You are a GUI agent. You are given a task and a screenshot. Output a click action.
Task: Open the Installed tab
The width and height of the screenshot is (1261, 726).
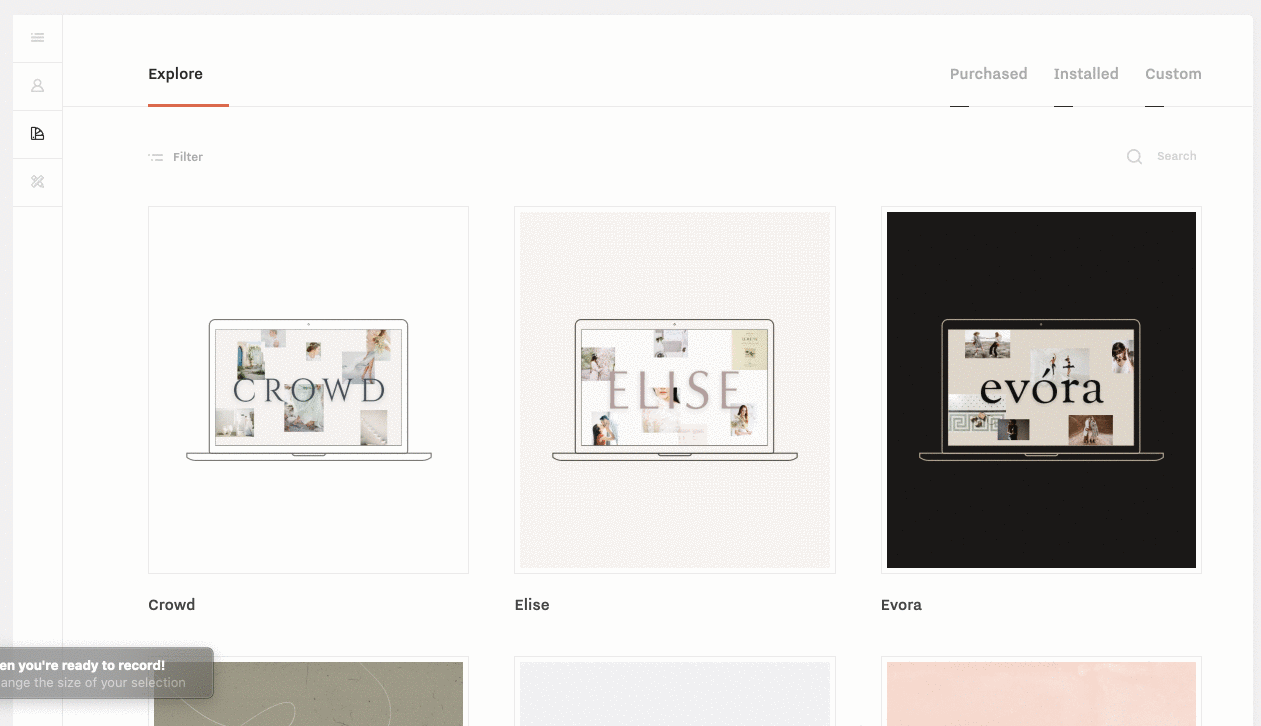(x=1086, y=74)
